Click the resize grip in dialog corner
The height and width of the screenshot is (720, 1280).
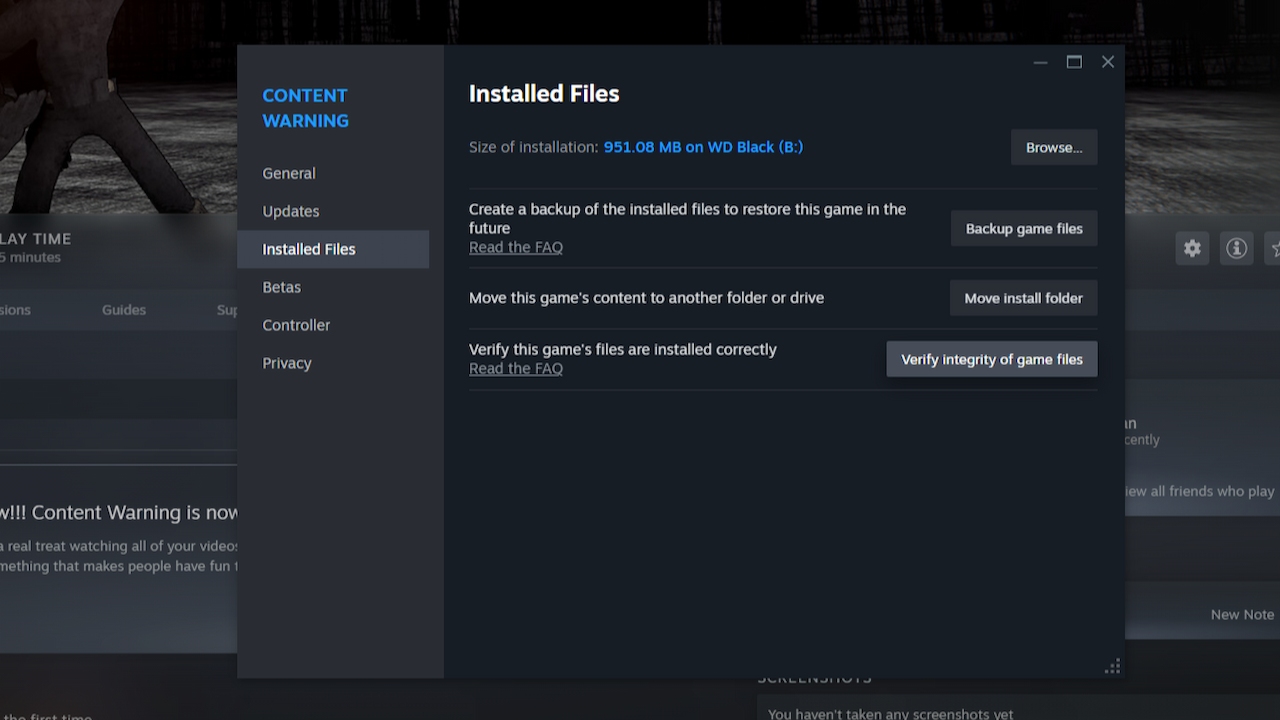click(x=1112, y=667)
